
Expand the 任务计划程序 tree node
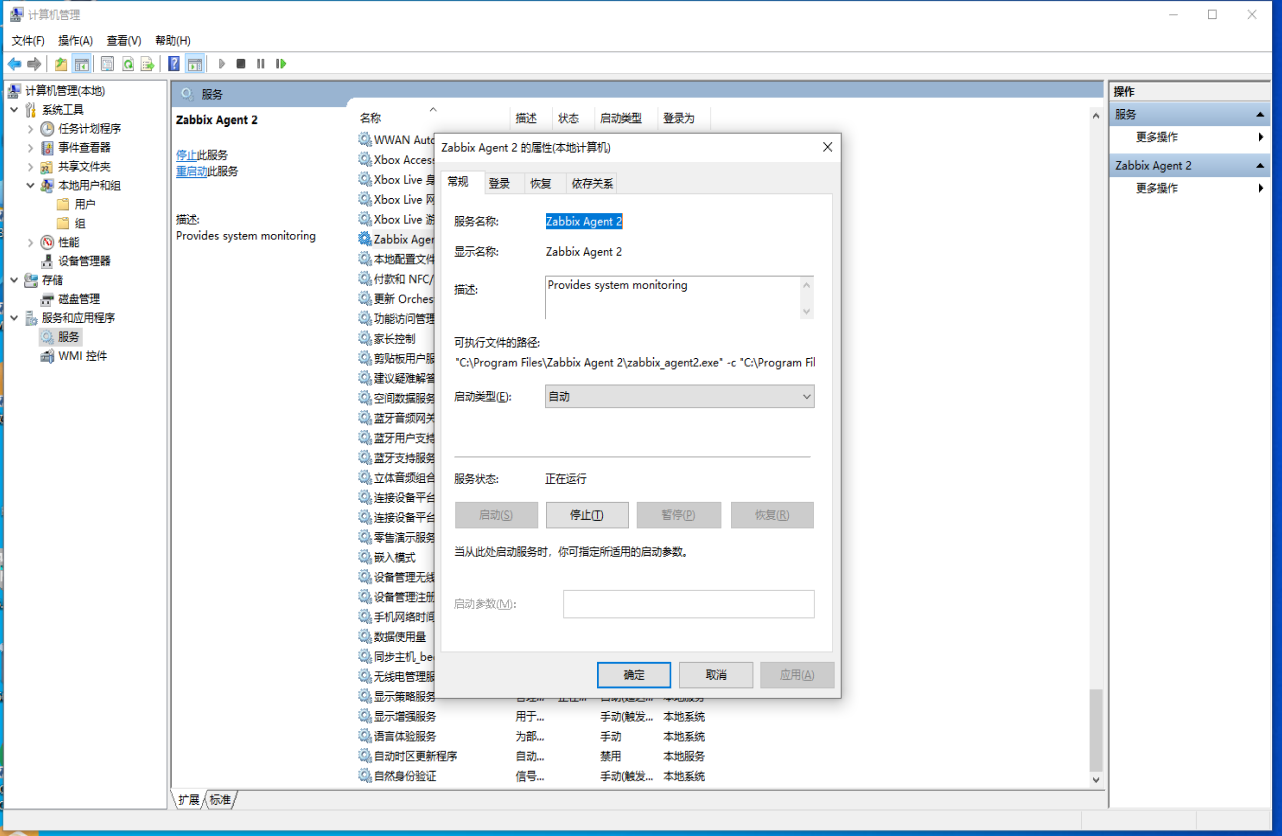[x=31, y=128]
